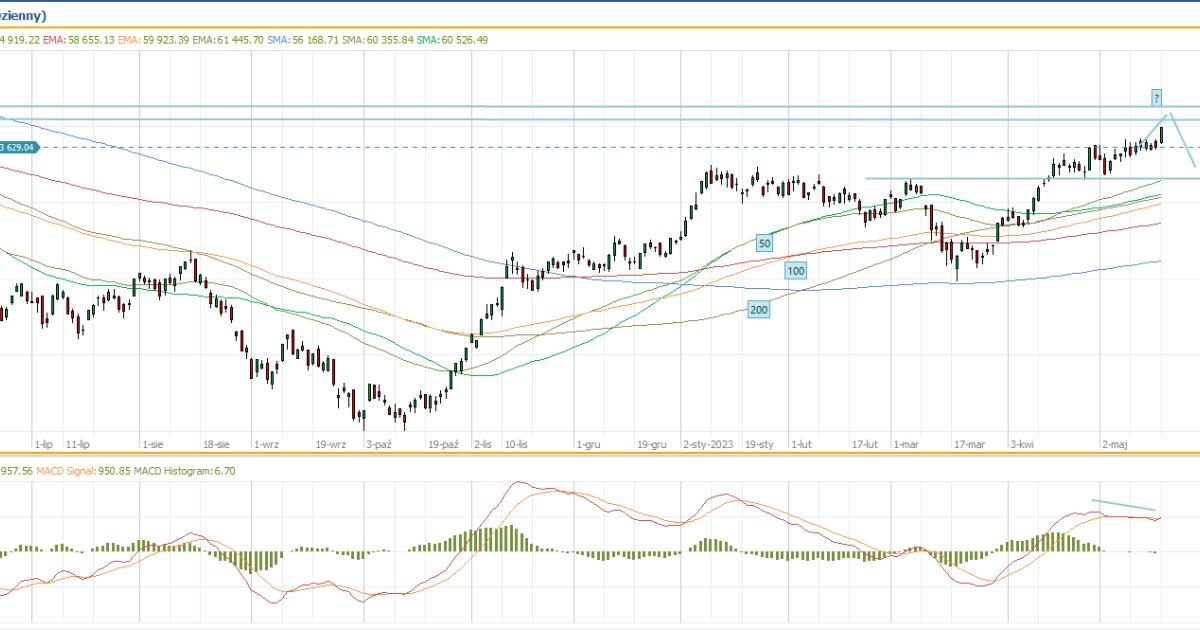
Task: Select the 17-mar date axis label
Action: pyautogui.click(x=969, y=443)
